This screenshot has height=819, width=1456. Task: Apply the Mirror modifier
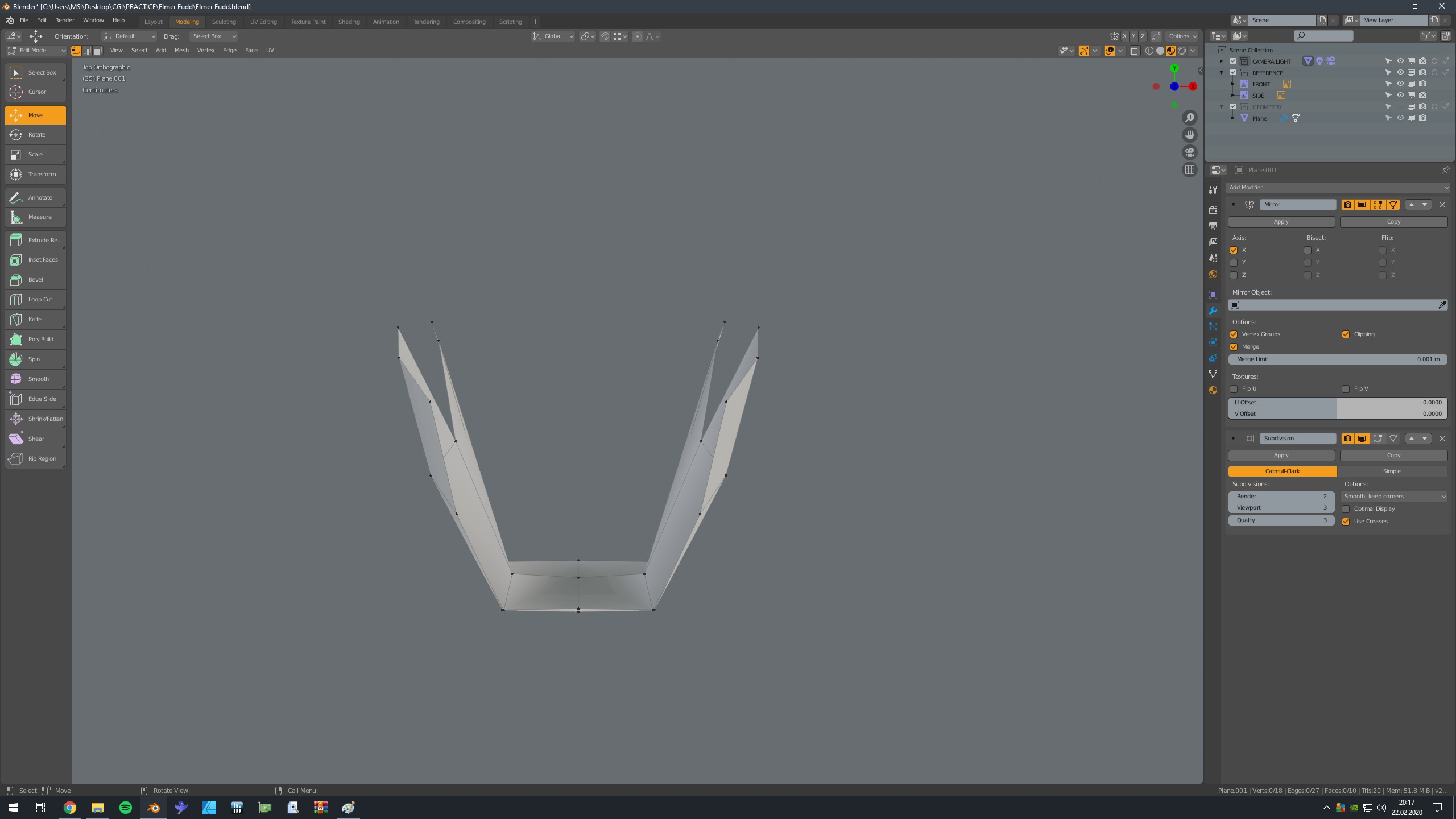pos(1281,222)
